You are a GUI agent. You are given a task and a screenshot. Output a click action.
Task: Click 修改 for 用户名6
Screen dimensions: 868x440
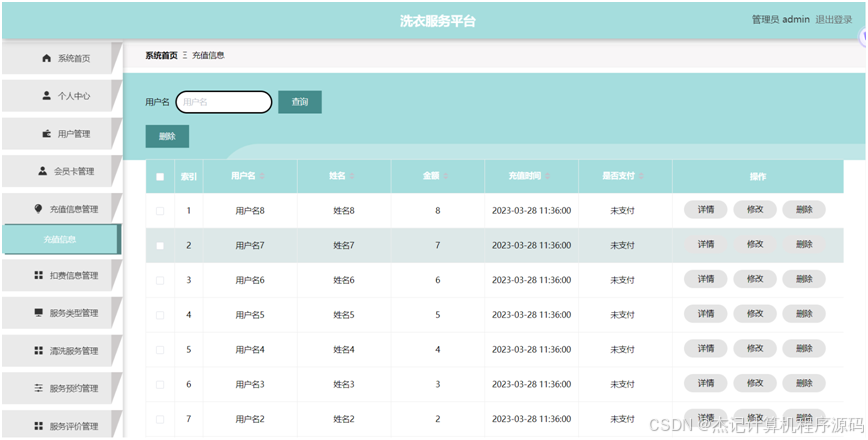coord(755,279)
